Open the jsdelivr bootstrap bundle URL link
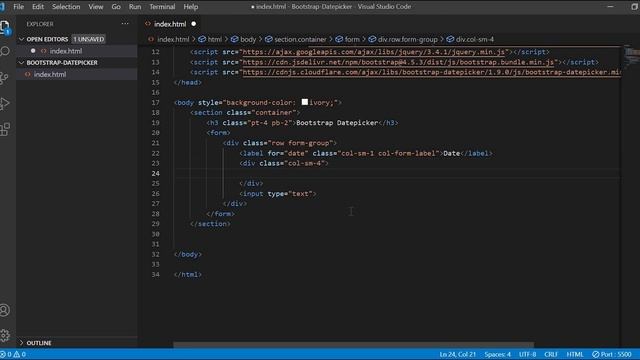The height and width of the screenshot is (360, 640). click(398, 62)
